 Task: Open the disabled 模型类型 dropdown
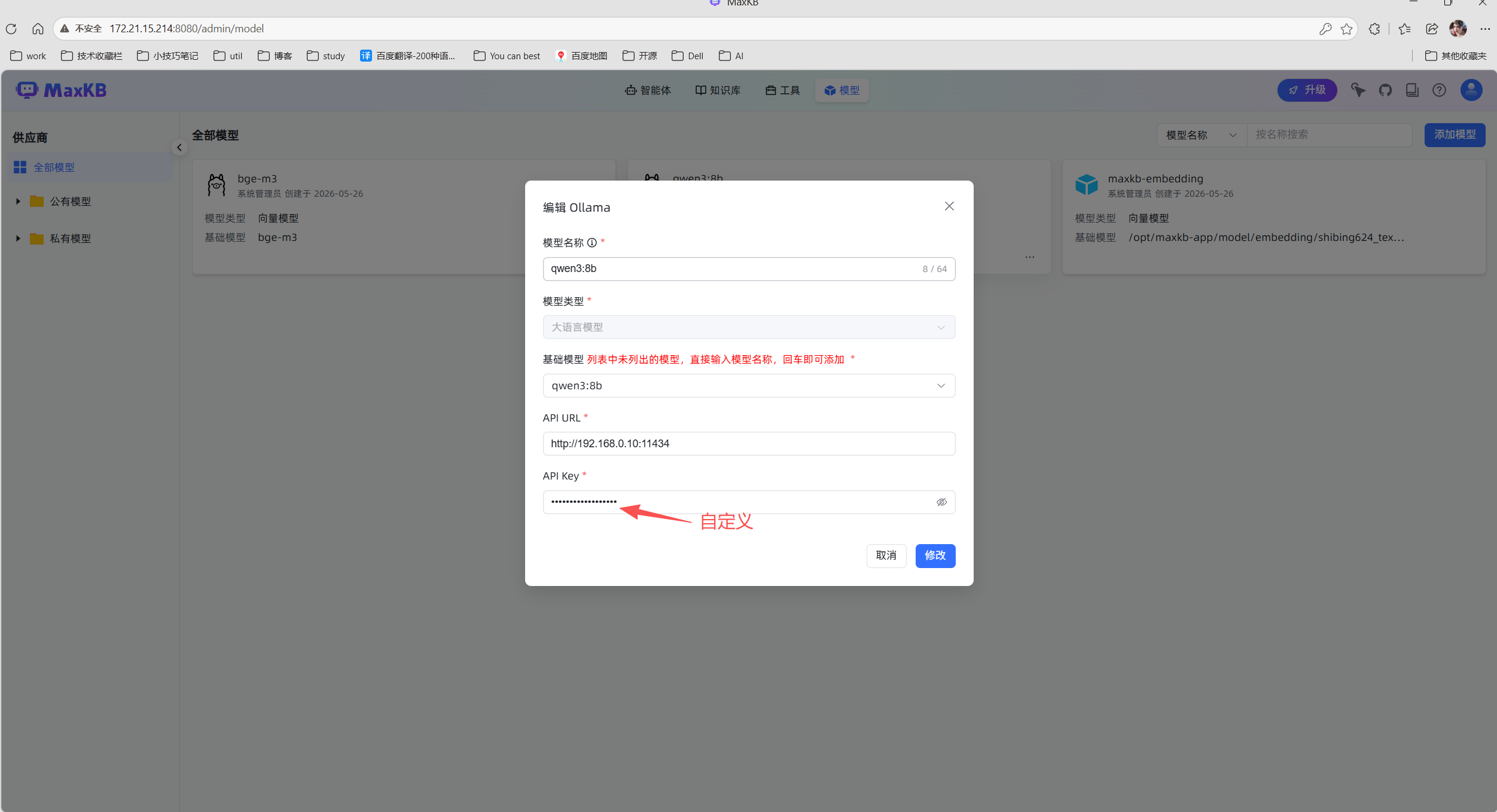click(749, 327)
